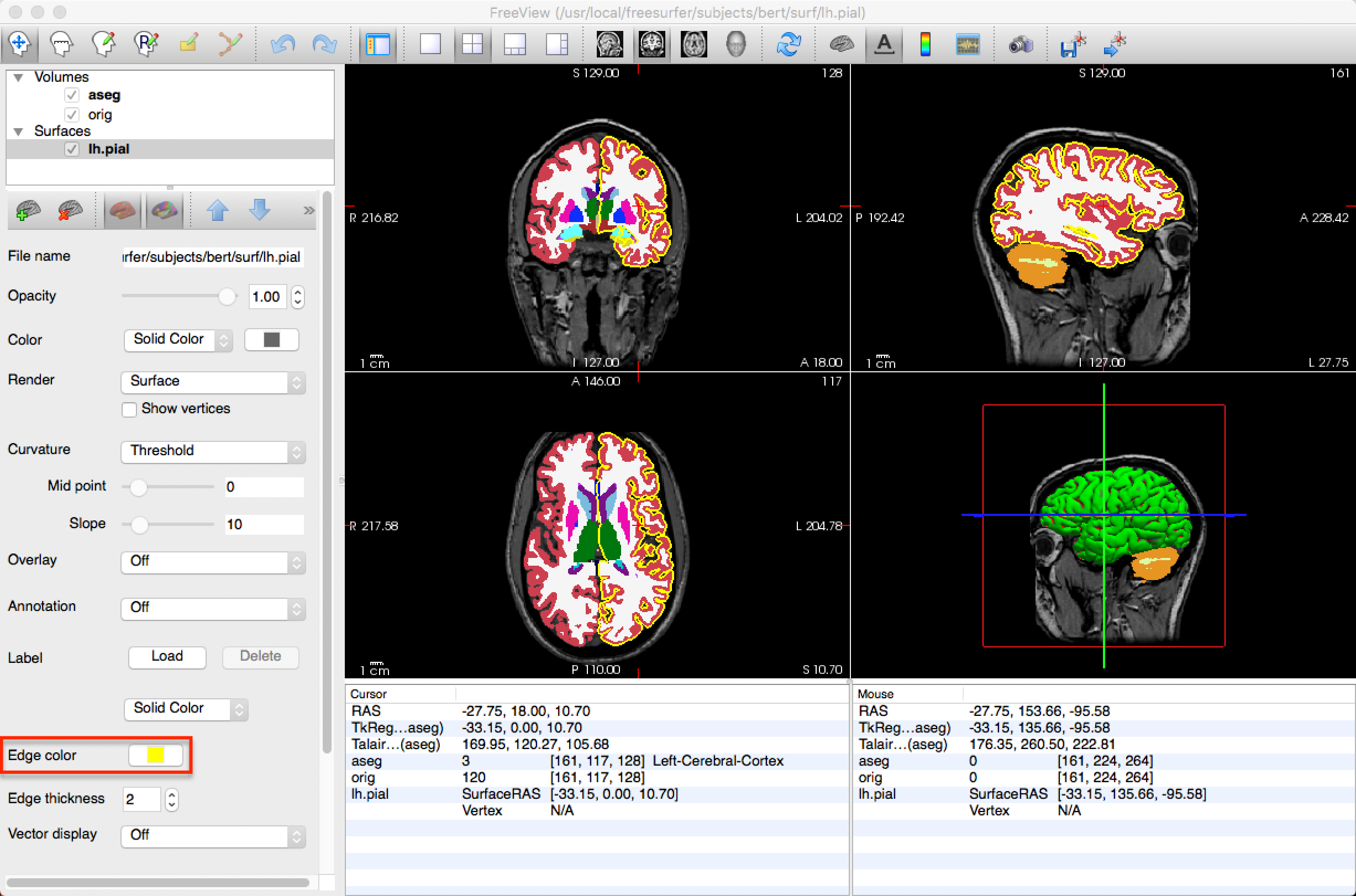1356x896 pixels.
Task: Expand the surface toolbar overflow chevron
Action: [x=308, y=210]
